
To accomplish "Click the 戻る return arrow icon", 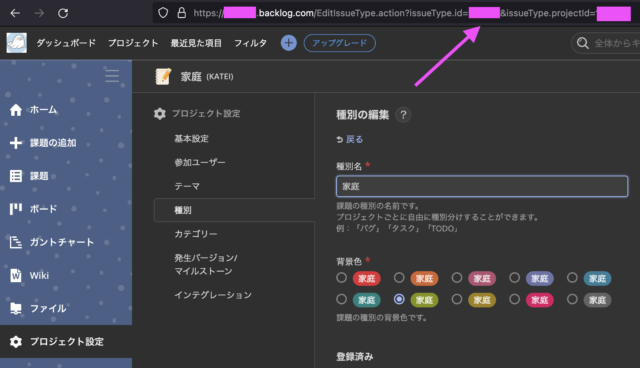I will coord(339,140).
